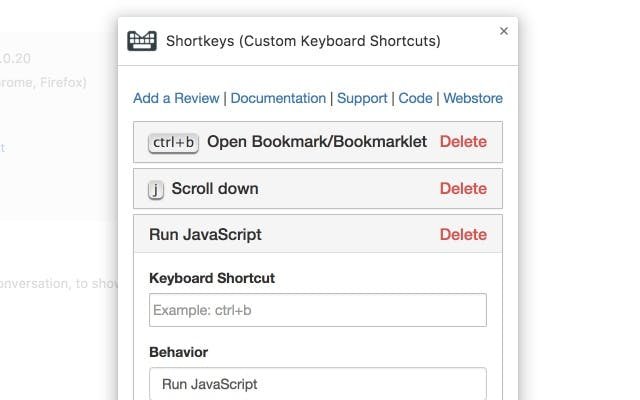Viewport: 640px width, 400px height.
Task: Click the Shortkeys keyboard logo icon
Action: [142, 41]
